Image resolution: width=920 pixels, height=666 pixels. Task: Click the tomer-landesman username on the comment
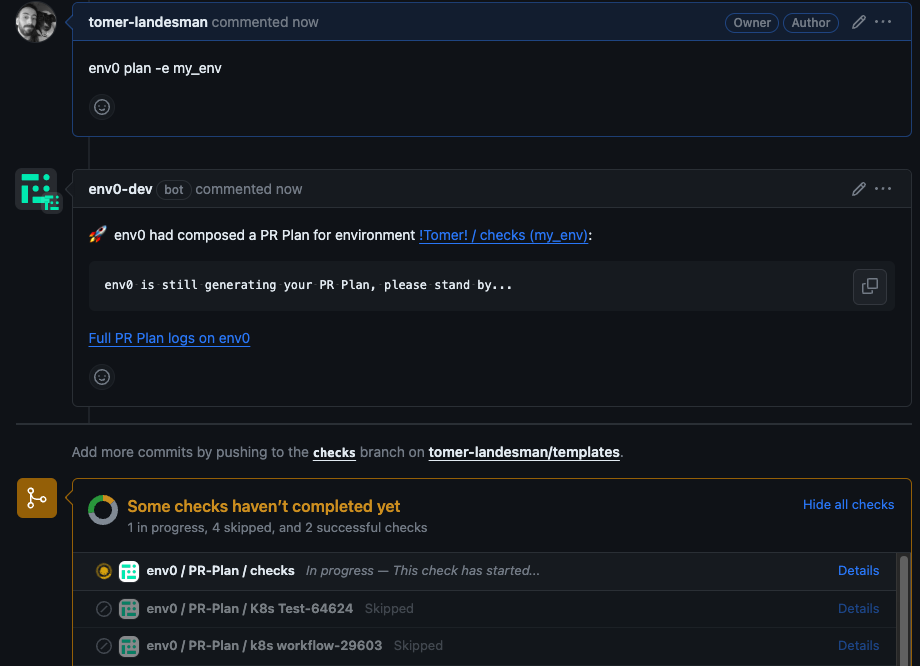[x=148, y=22]
